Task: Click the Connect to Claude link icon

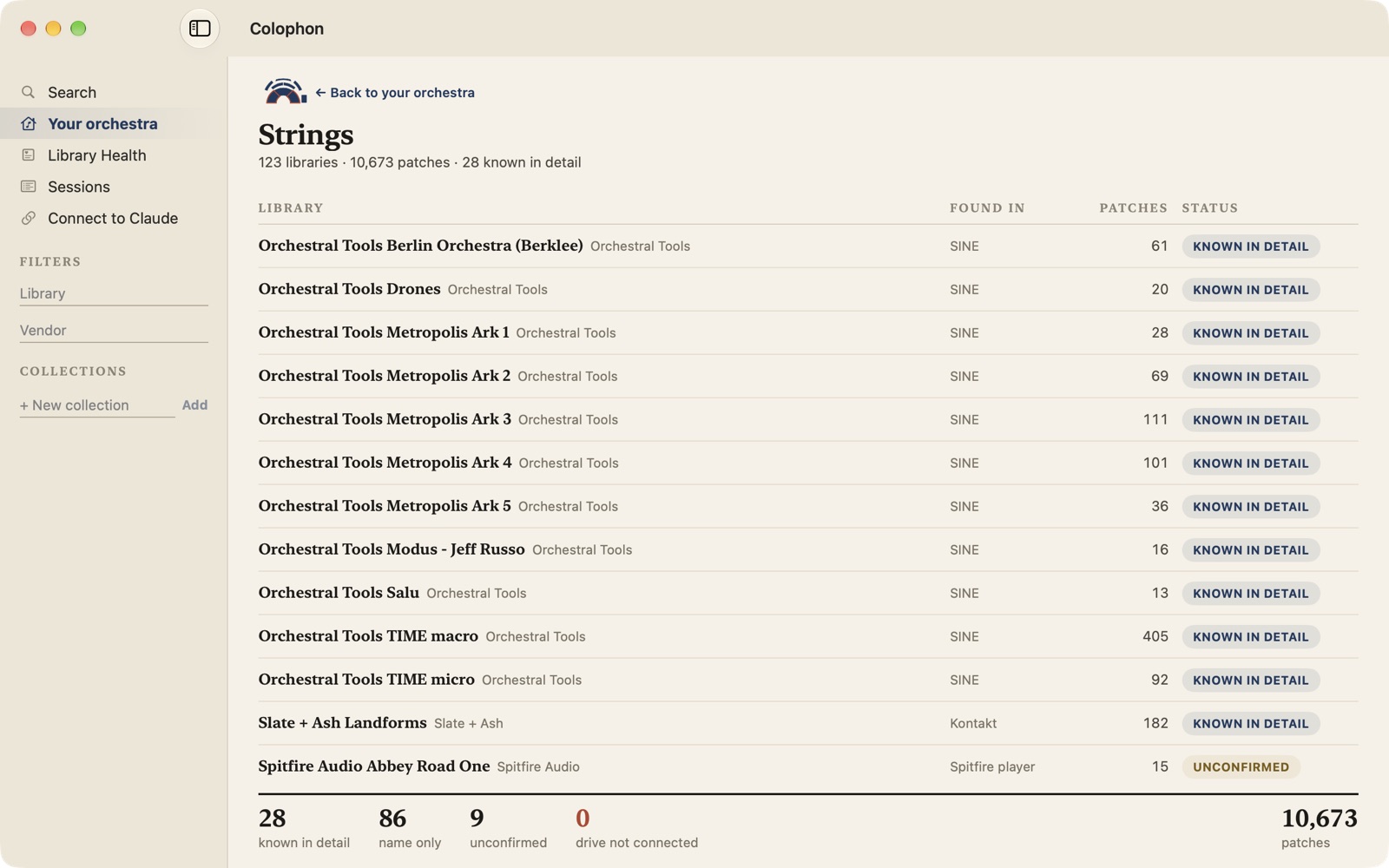Action: [29, 218]
